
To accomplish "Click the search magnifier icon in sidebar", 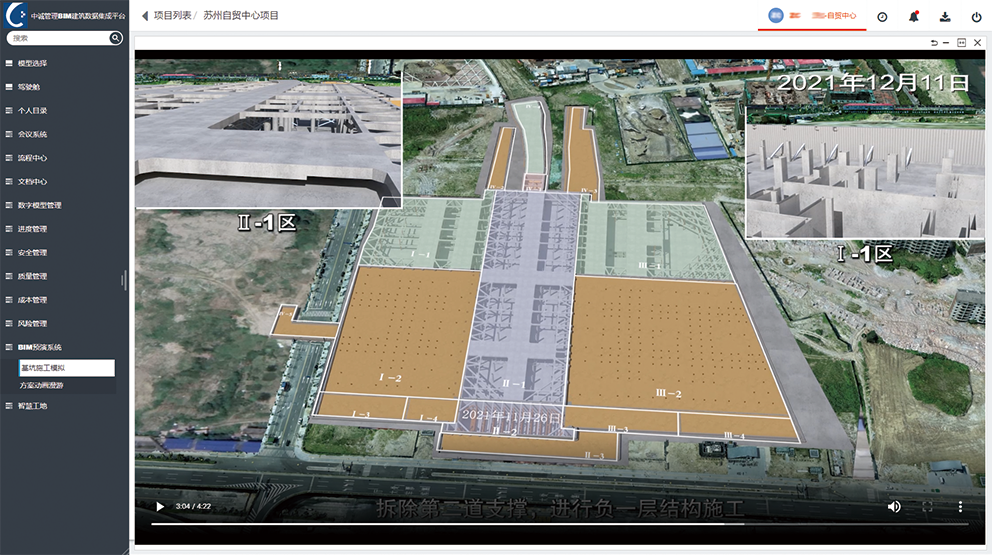I will [x=116, y=38].
